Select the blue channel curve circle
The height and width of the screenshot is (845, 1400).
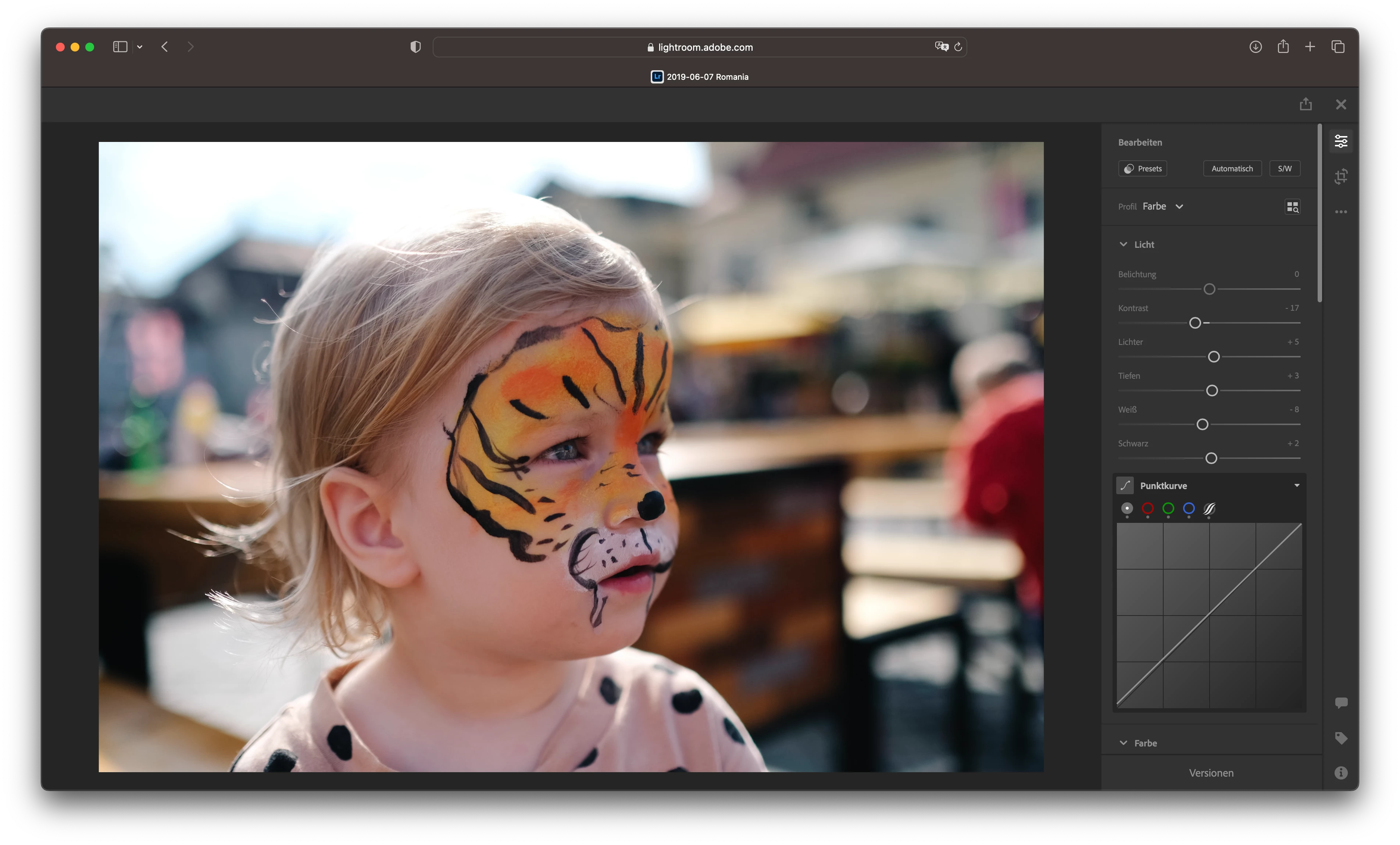(1188, 508)
